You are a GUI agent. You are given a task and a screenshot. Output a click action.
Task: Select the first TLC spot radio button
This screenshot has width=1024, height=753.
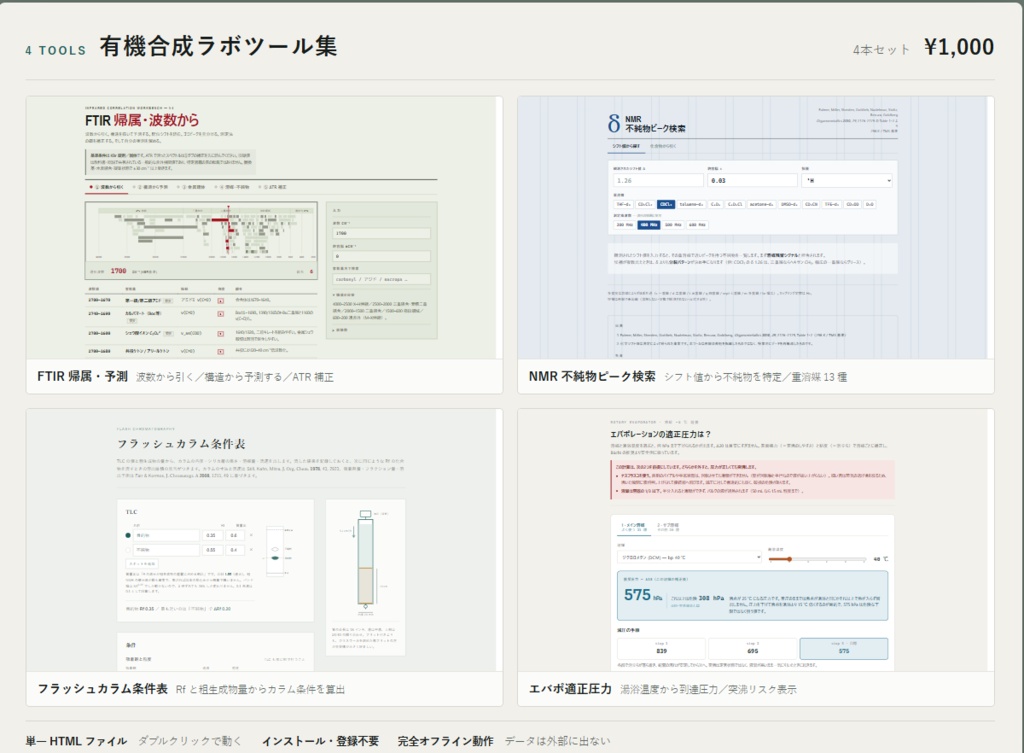128,536
